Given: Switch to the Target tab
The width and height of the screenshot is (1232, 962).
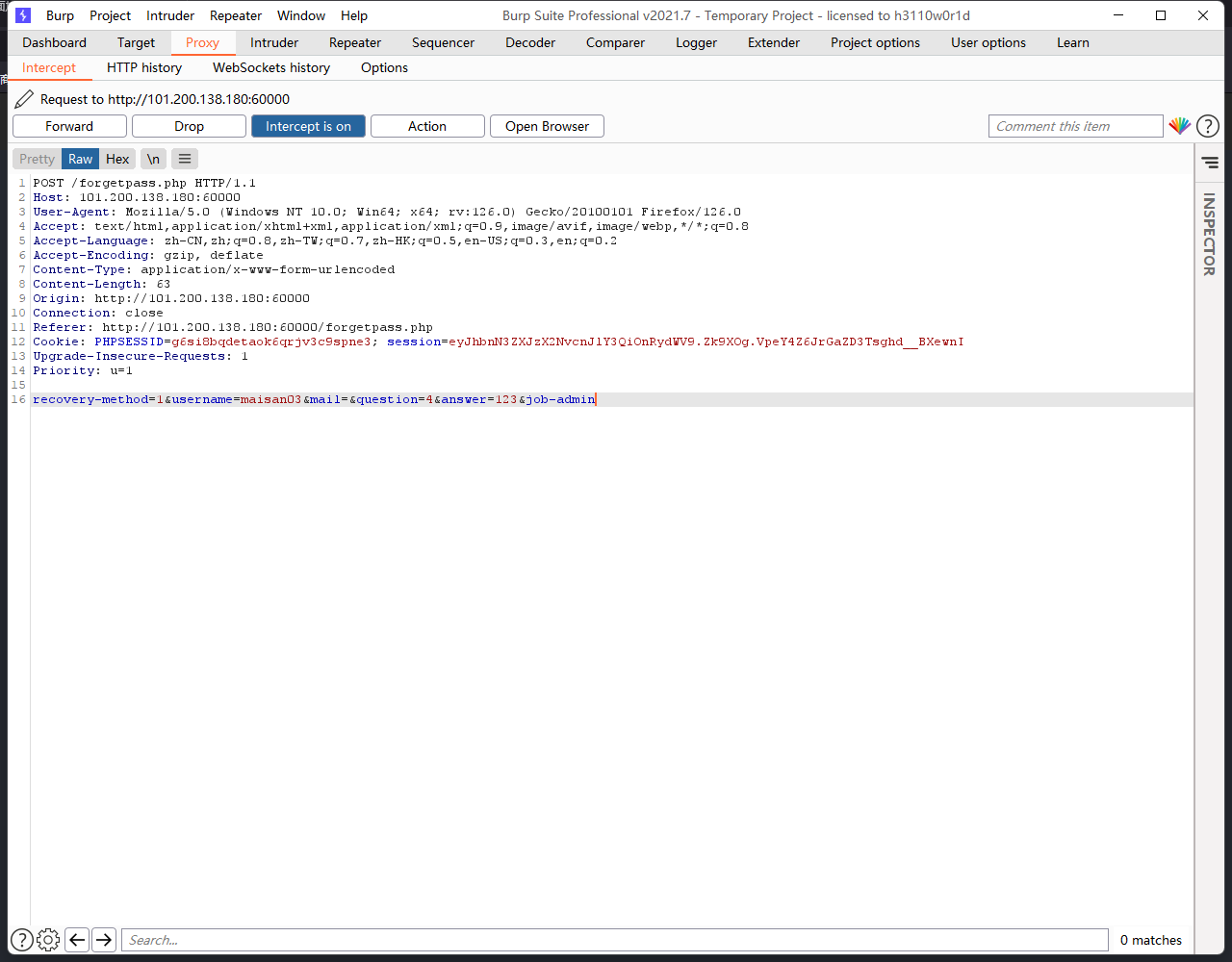Looking at the screenshot, I should (x=136, y=42).
